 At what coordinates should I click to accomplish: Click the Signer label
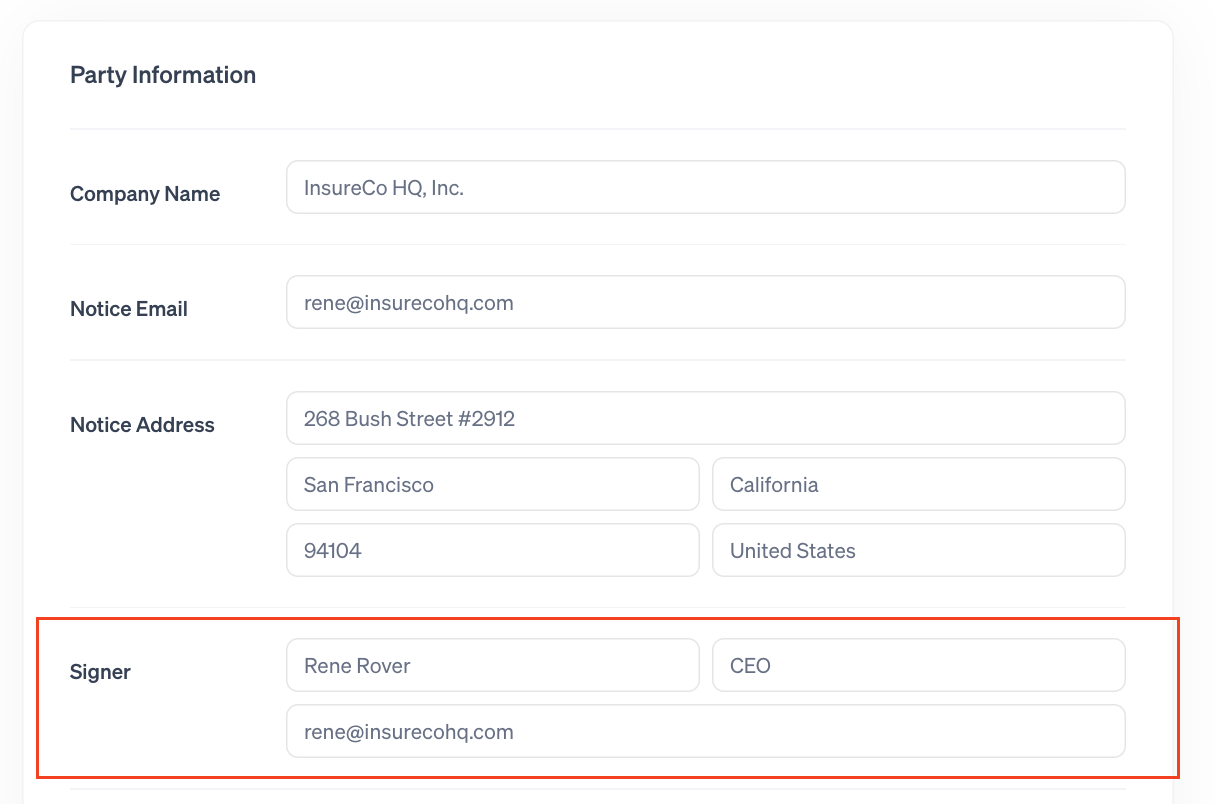(x=100, y=672)
